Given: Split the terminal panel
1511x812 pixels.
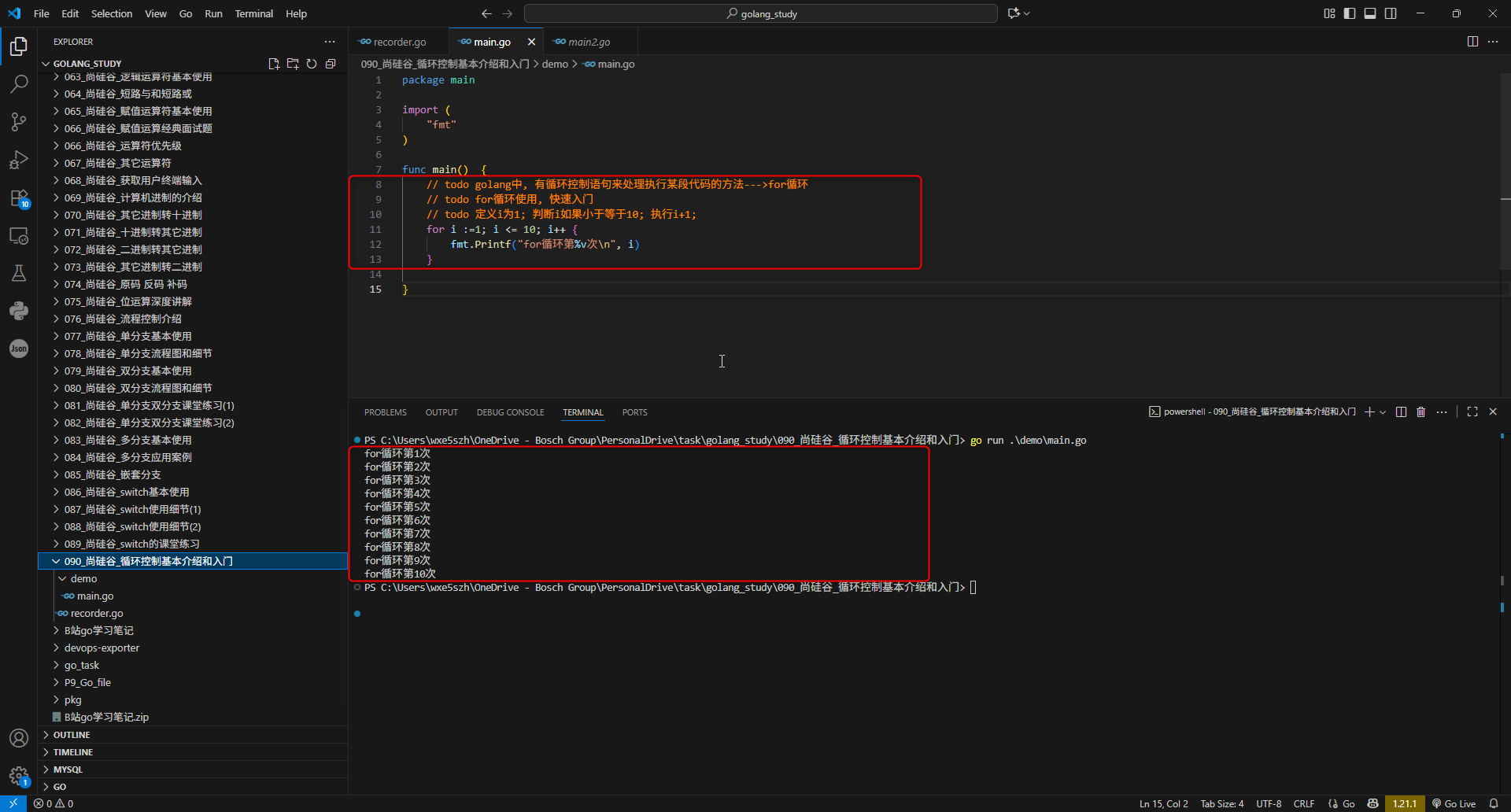Looking at the screenshot, I should (1401, 412).
